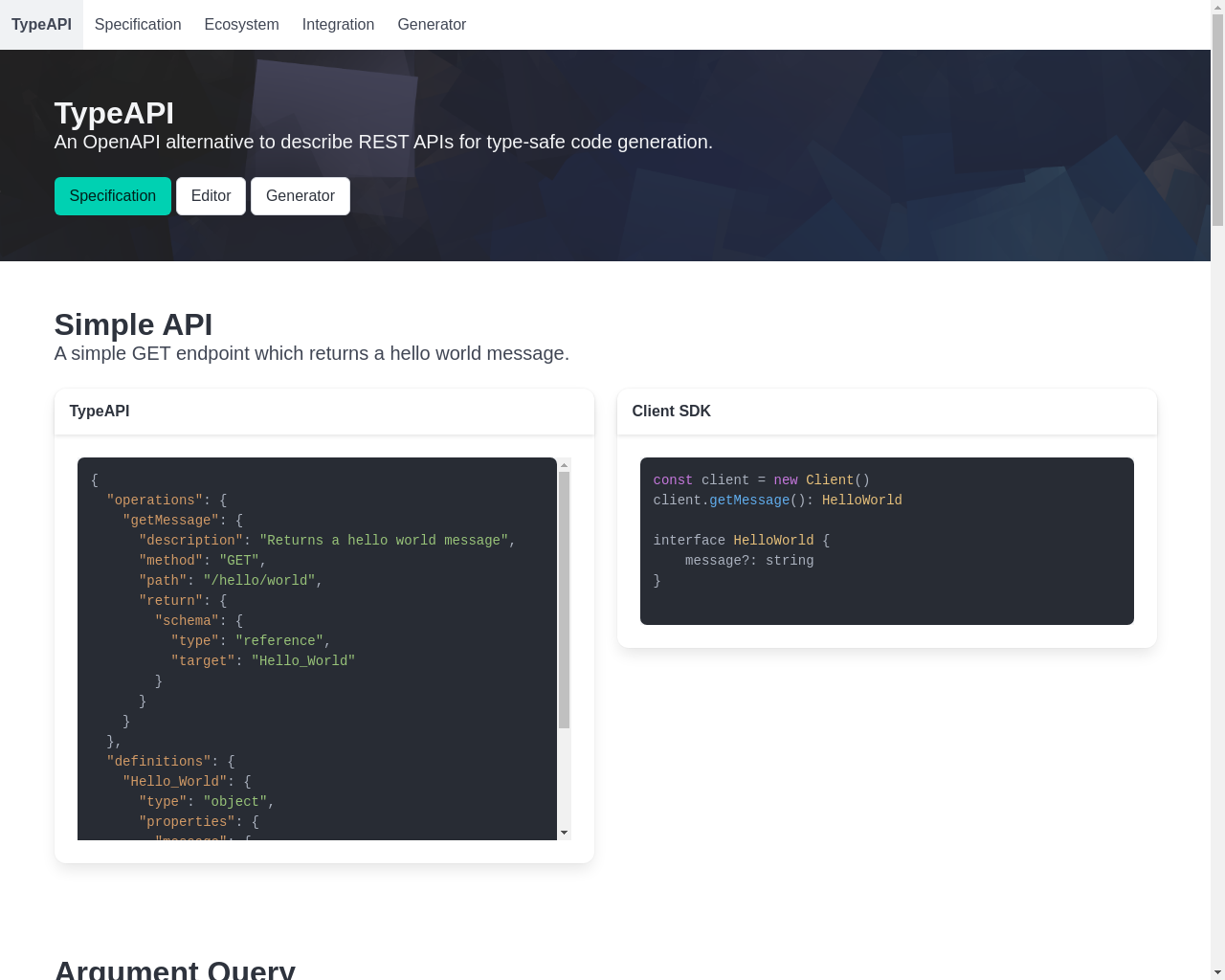Viewport: 1225px width, 980px height.
Task: Click the TypeAPI card header title
Action: coord(100,412)
